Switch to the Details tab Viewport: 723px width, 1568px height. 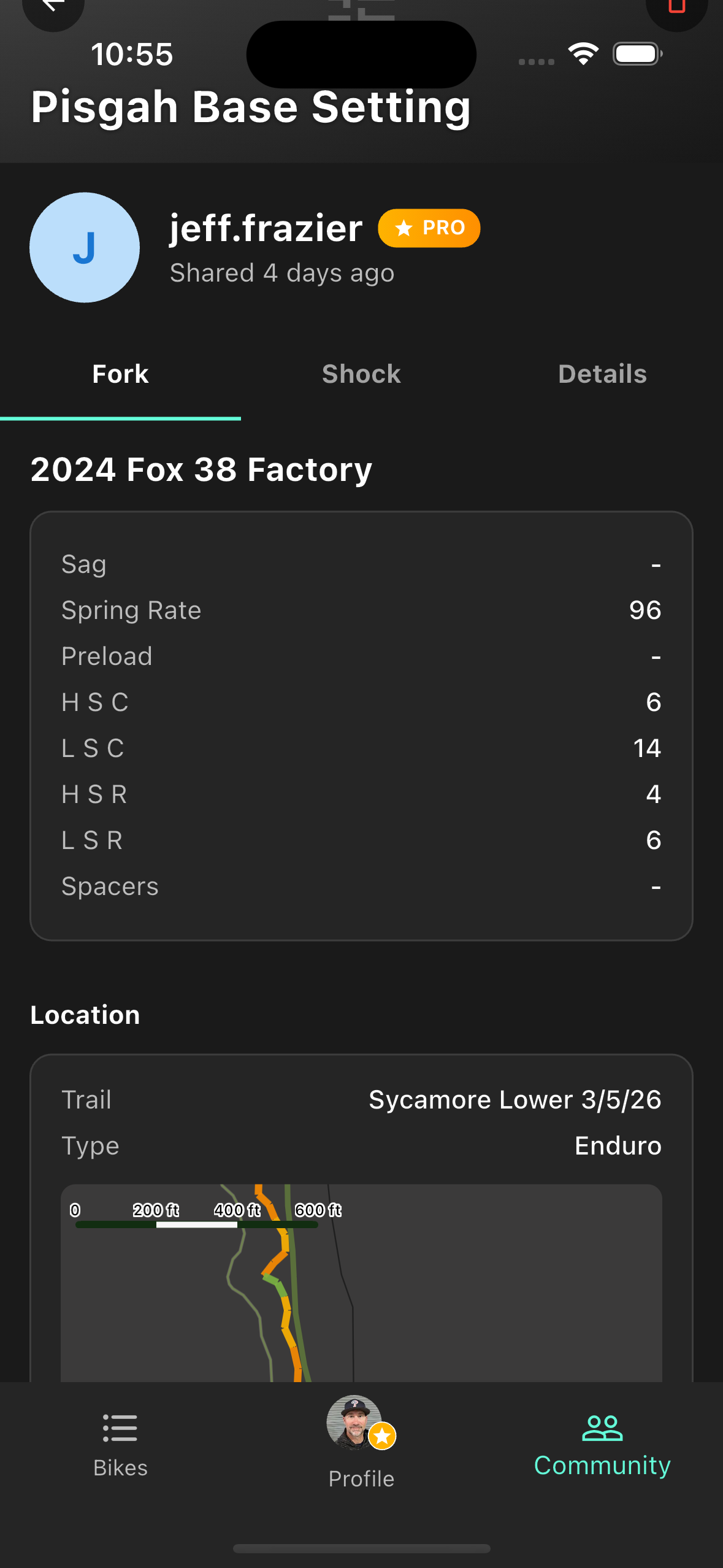tap(602, 374)
